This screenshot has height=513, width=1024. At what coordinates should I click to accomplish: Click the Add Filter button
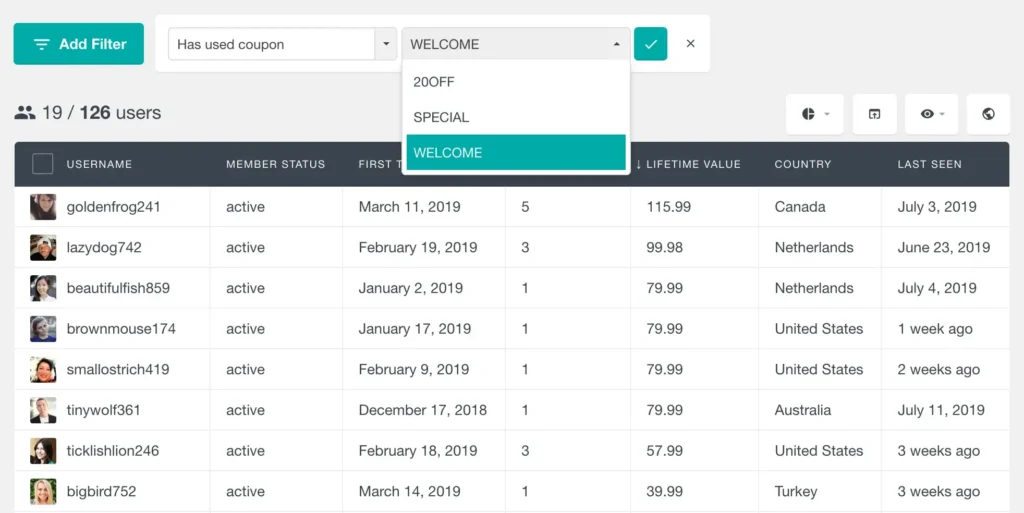point(78,44)
